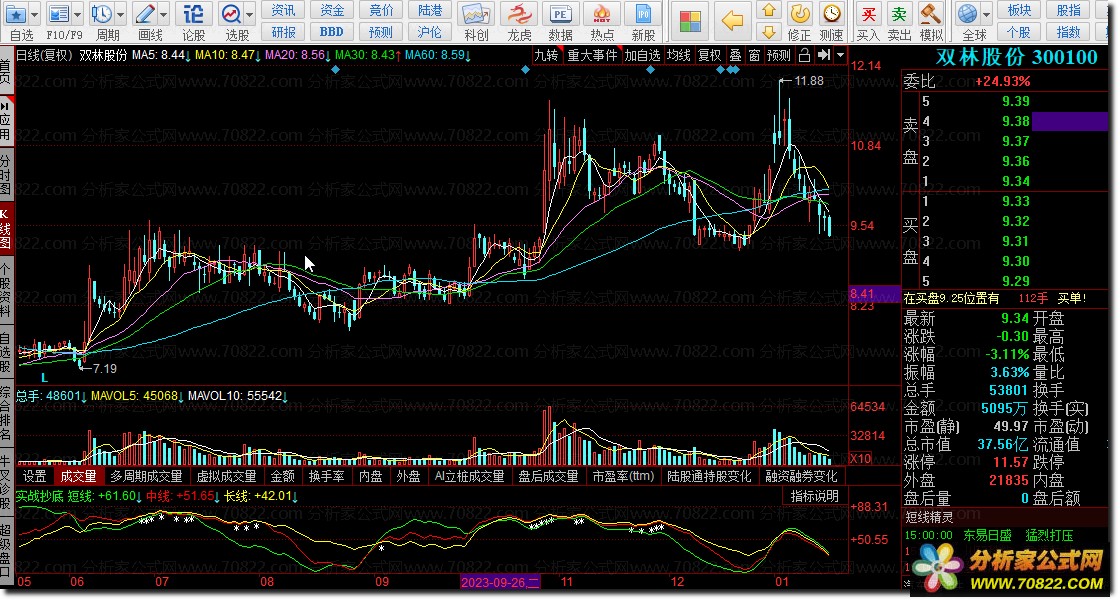
Task: Open the 龙虎 dragon-tiger list icon
Action: (519, 14)
